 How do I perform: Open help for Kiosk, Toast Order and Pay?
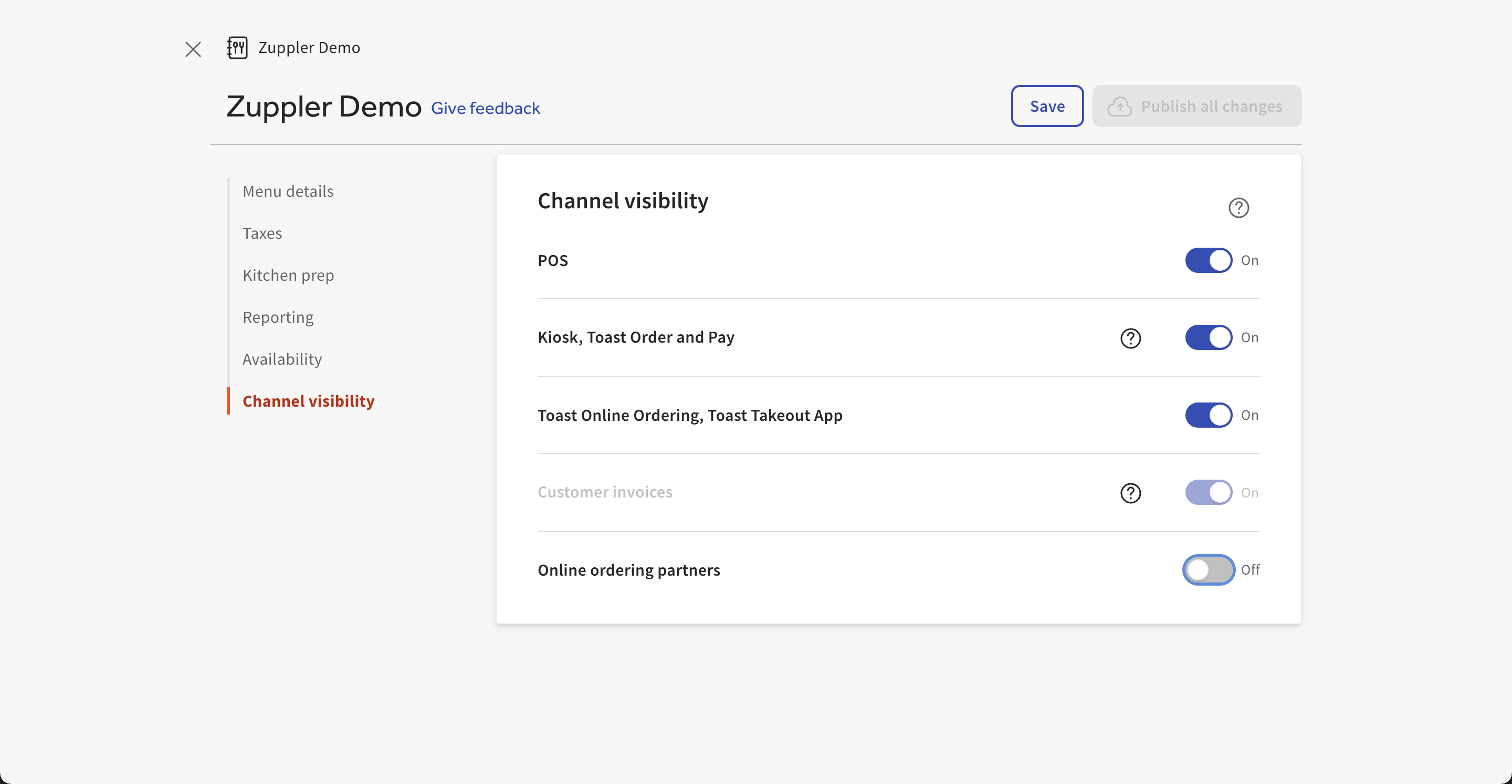(1130, 338)
